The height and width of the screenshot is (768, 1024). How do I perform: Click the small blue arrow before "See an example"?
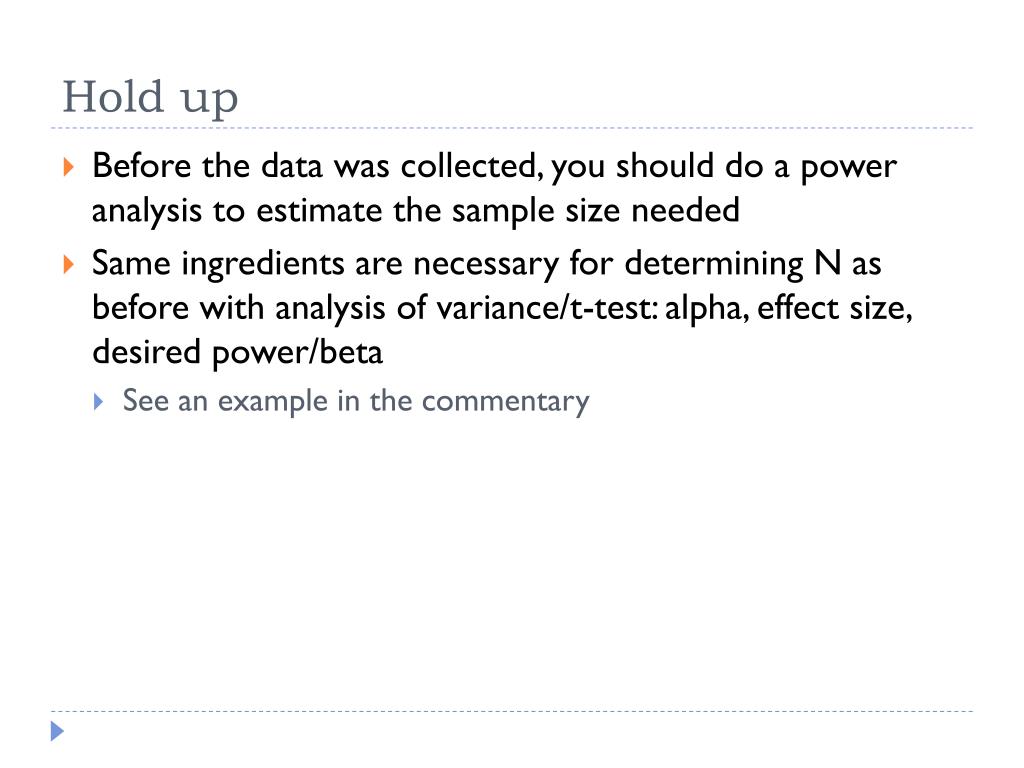[99, 401]
